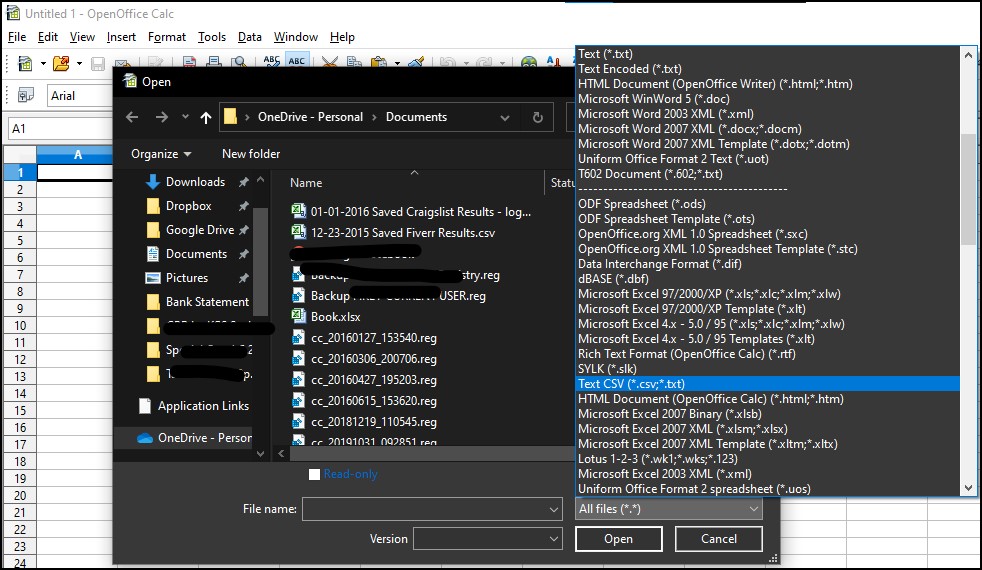Click the New spreadsheet toolbar icon
The width and height of the screenshot is (982, 570).
25,63
